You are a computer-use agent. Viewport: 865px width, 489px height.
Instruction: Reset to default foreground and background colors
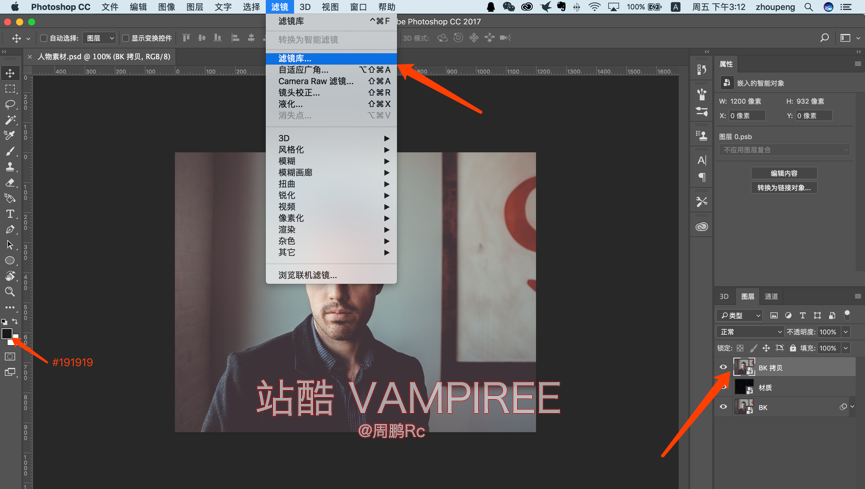tap(4, 321)
